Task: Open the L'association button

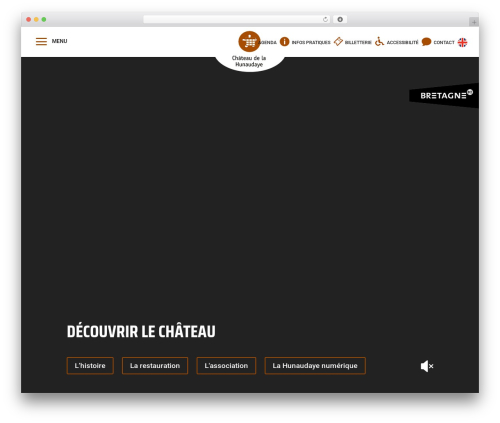Action: [226, 366]
